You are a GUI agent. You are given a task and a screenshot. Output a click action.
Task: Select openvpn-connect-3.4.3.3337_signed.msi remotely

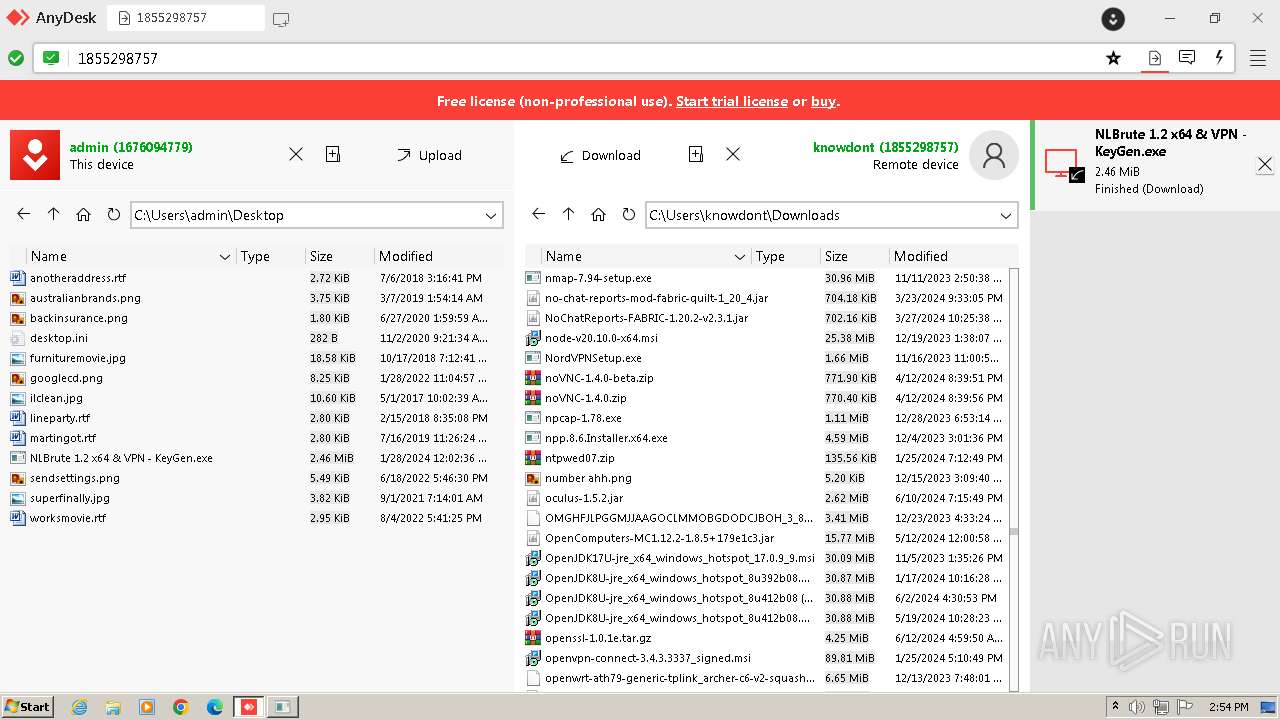tap(648, 658)
